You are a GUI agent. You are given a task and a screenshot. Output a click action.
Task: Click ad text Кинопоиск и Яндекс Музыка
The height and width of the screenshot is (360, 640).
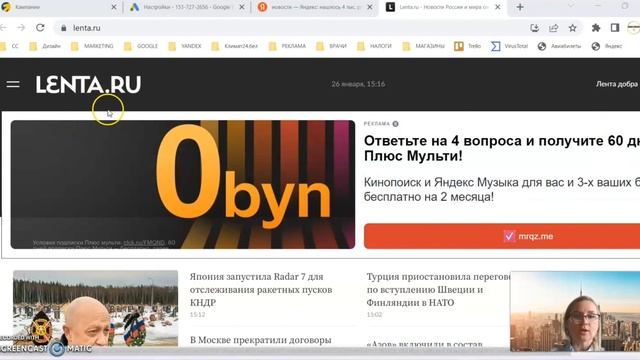click(502, 189)
